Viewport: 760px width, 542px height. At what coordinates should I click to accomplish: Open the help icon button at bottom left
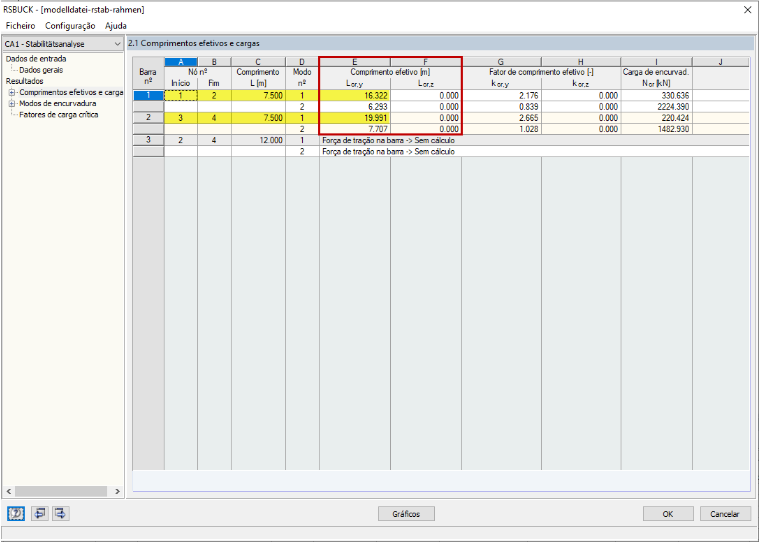click(16, 513)
